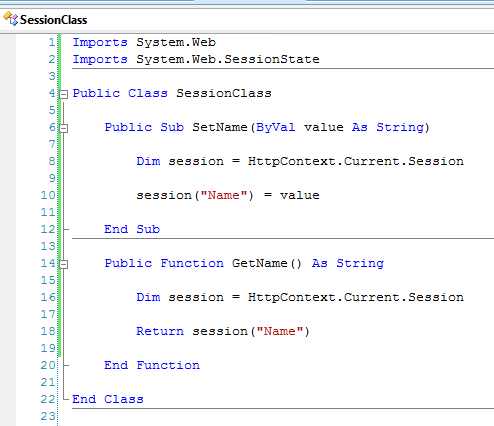Click 'GetName()' in function declaration
Viewport: 494px width, 426px height.
(267, 263)
